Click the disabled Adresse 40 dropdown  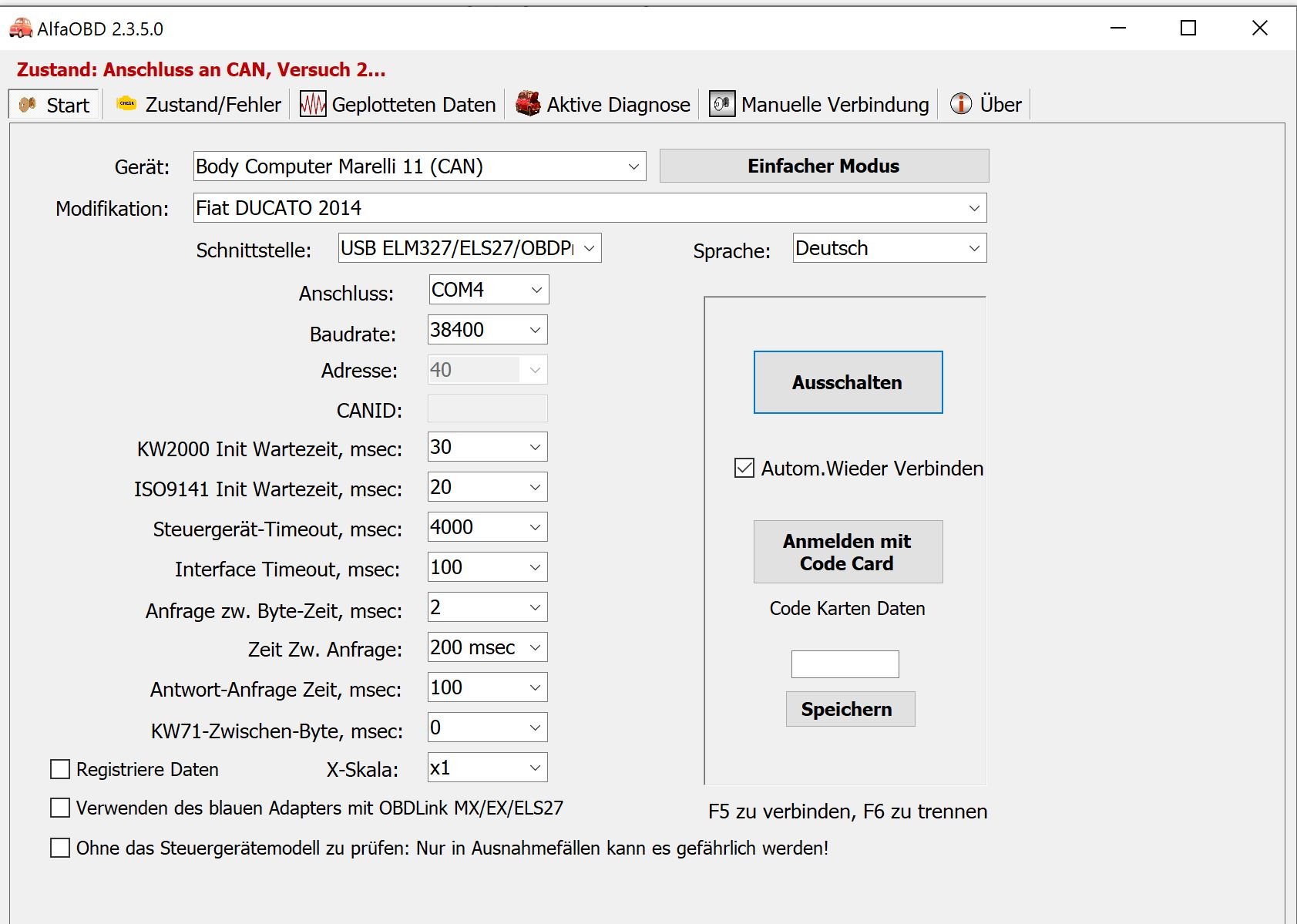coord(487,370)
